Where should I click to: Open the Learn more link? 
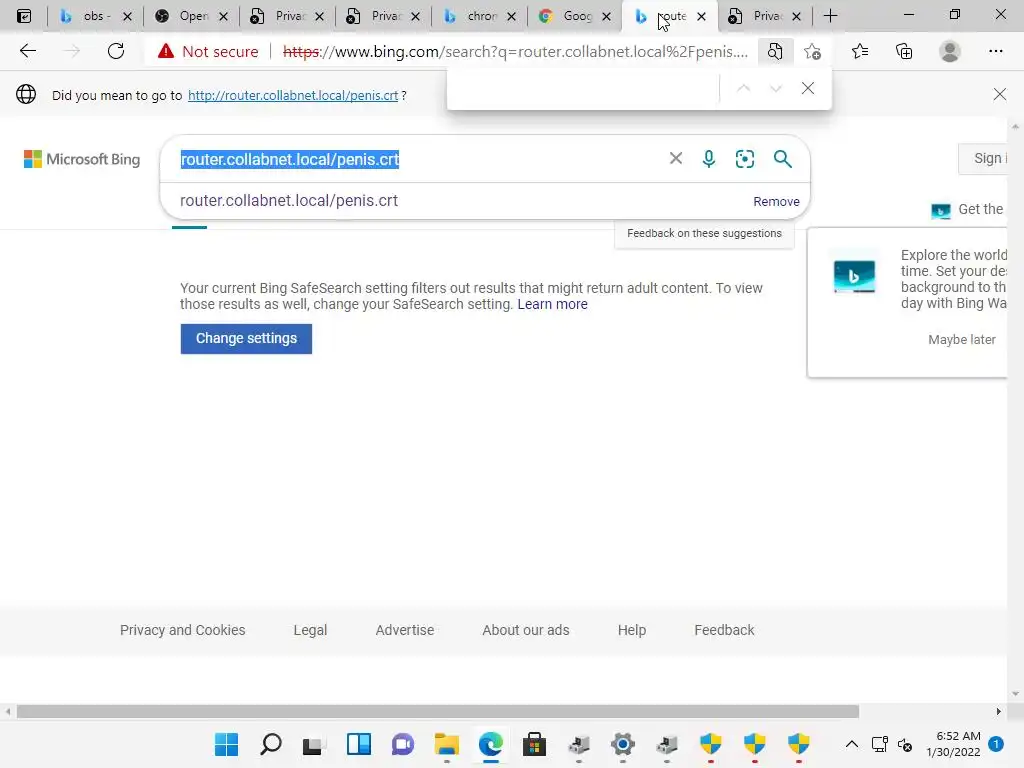click(x=552, y=304)
